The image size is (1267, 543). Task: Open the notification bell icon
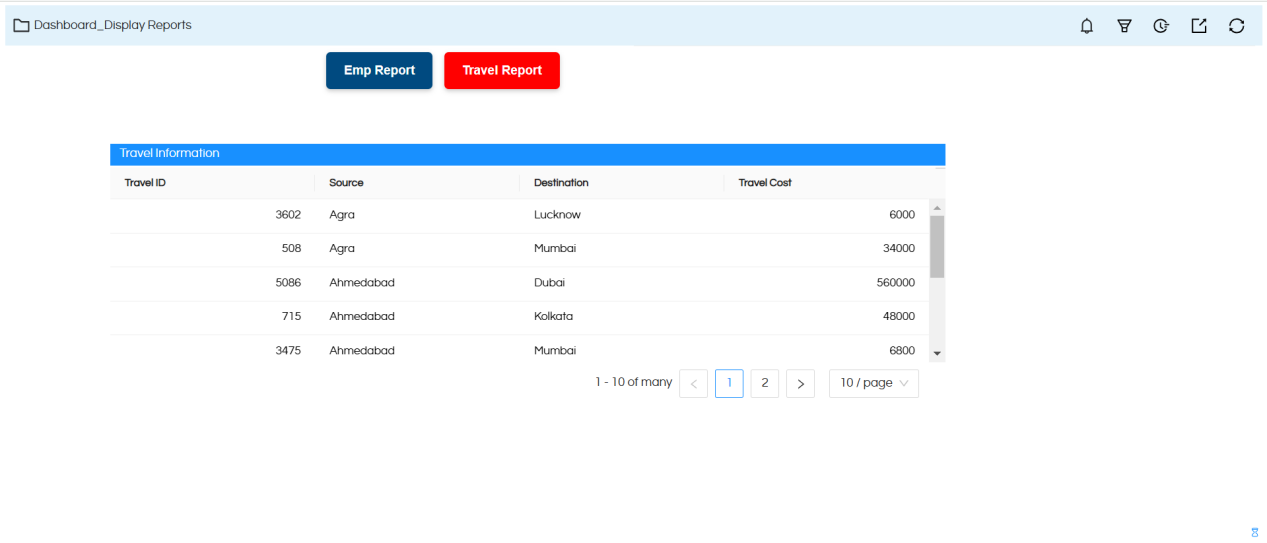pos(1087,26)
